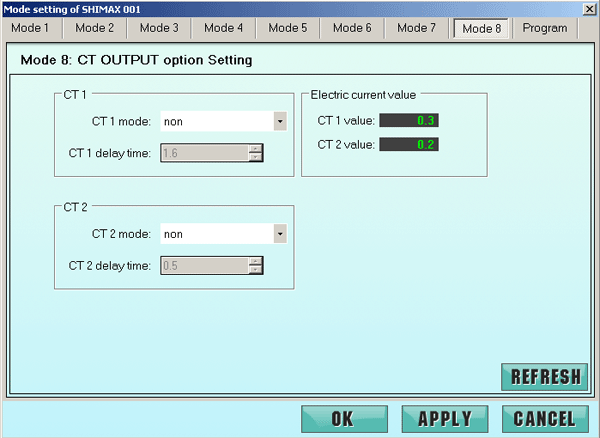Image resolution: width=600 pixels, height=438 pixels.
Task: Close the Mode setting window
Action: [590, 8]
